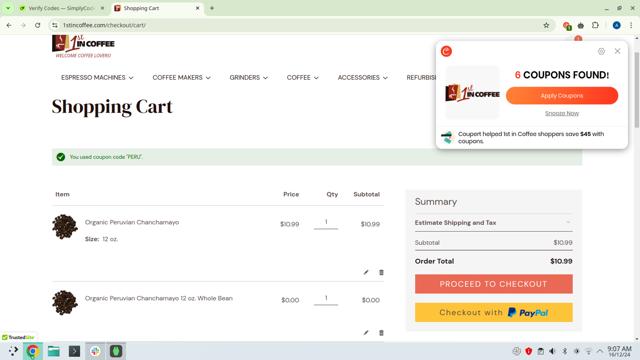Edit the Organic Peruvian Chanchamayo 12 oz. size item

point(366,272)
